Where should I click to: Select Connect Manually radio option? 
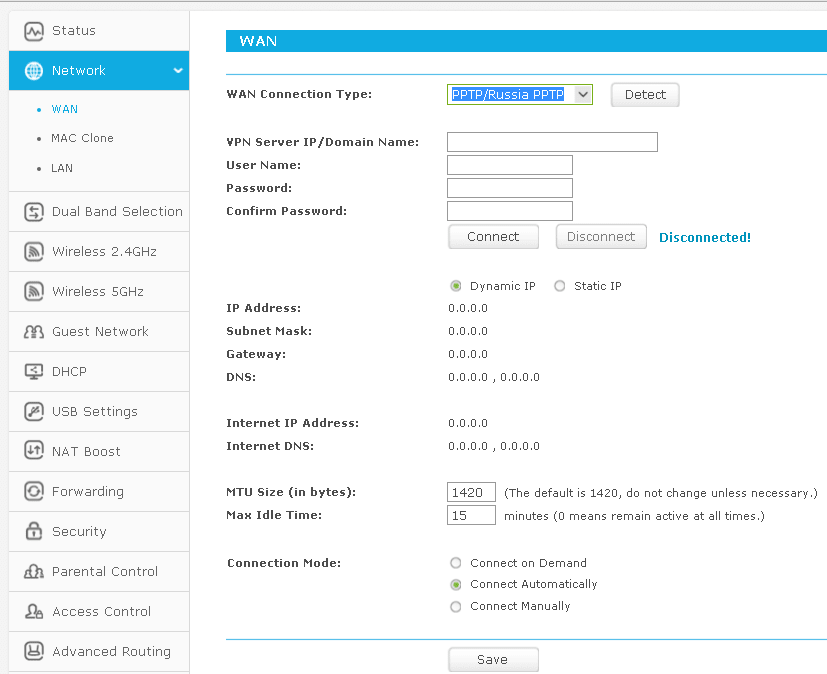[x=456, y=606]
